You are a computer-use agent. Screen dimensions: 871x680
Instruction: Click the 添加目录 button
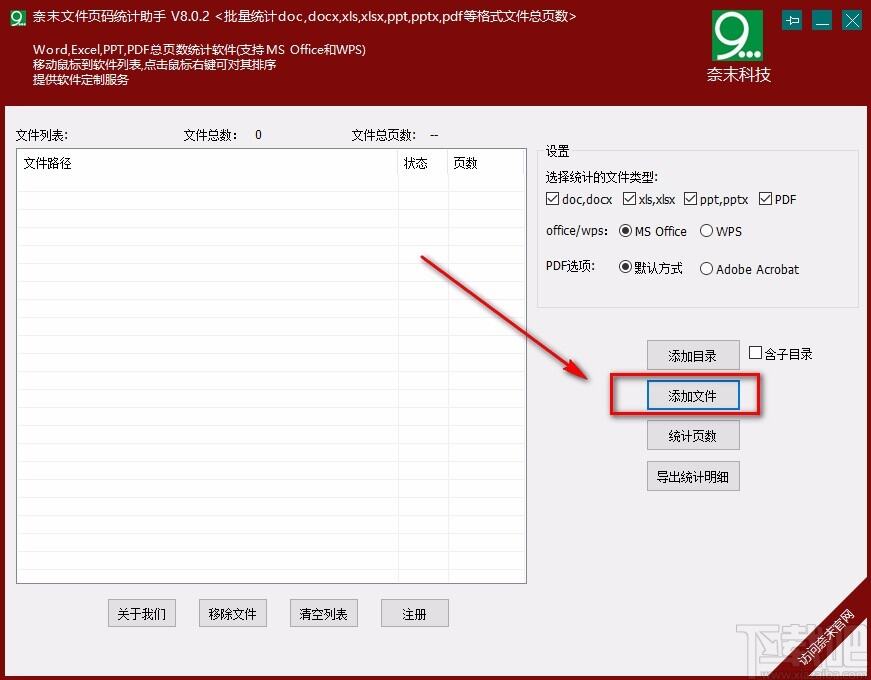coord(693,355)
